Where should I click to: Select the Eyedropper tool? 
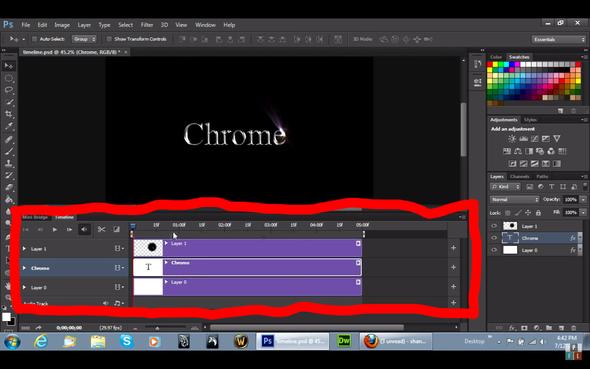pyautogui.click(x=9, y=126)
